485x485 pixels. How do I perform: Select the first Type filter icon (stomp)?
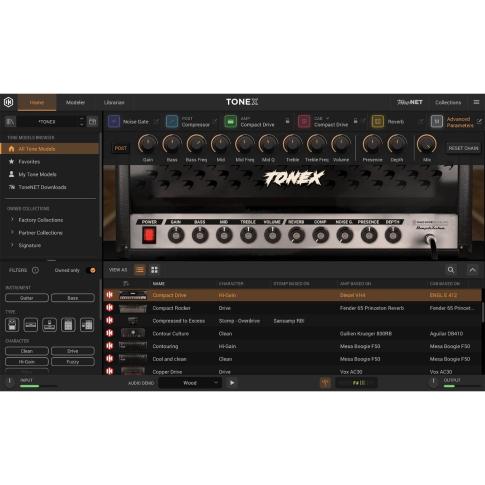pos(12,325)
